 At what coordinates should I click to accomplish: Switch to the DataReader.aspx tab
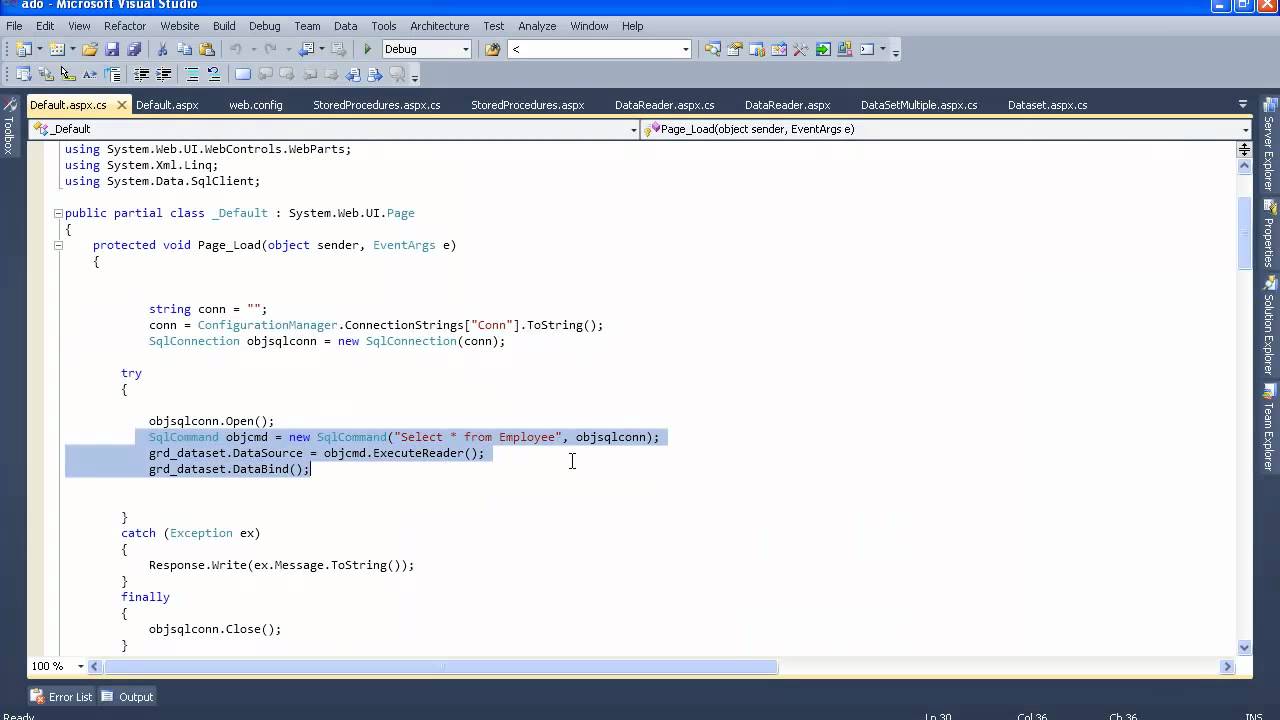(787, 105)
